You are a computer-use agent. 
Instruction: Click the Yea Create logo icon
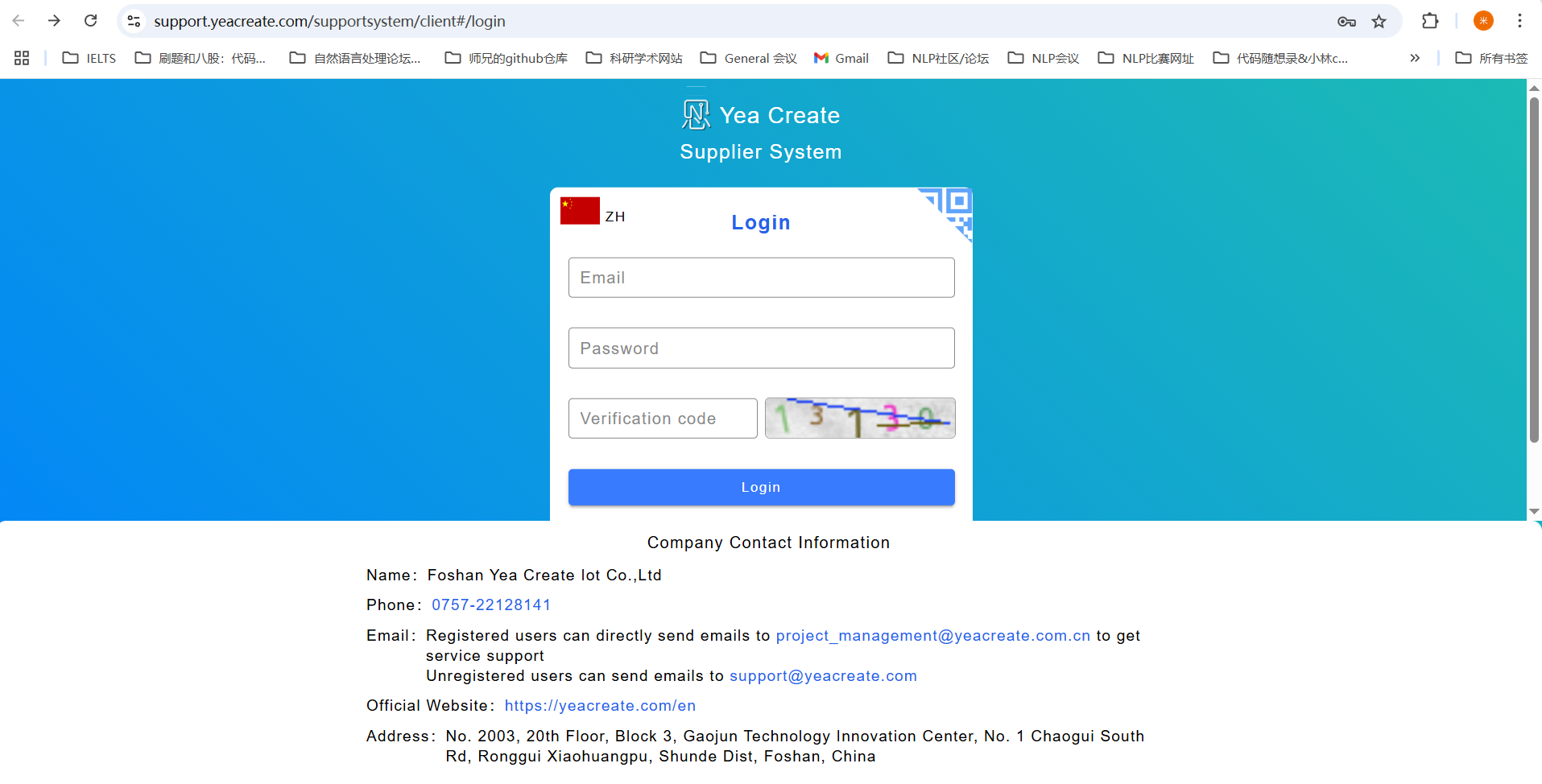(696, 115)
